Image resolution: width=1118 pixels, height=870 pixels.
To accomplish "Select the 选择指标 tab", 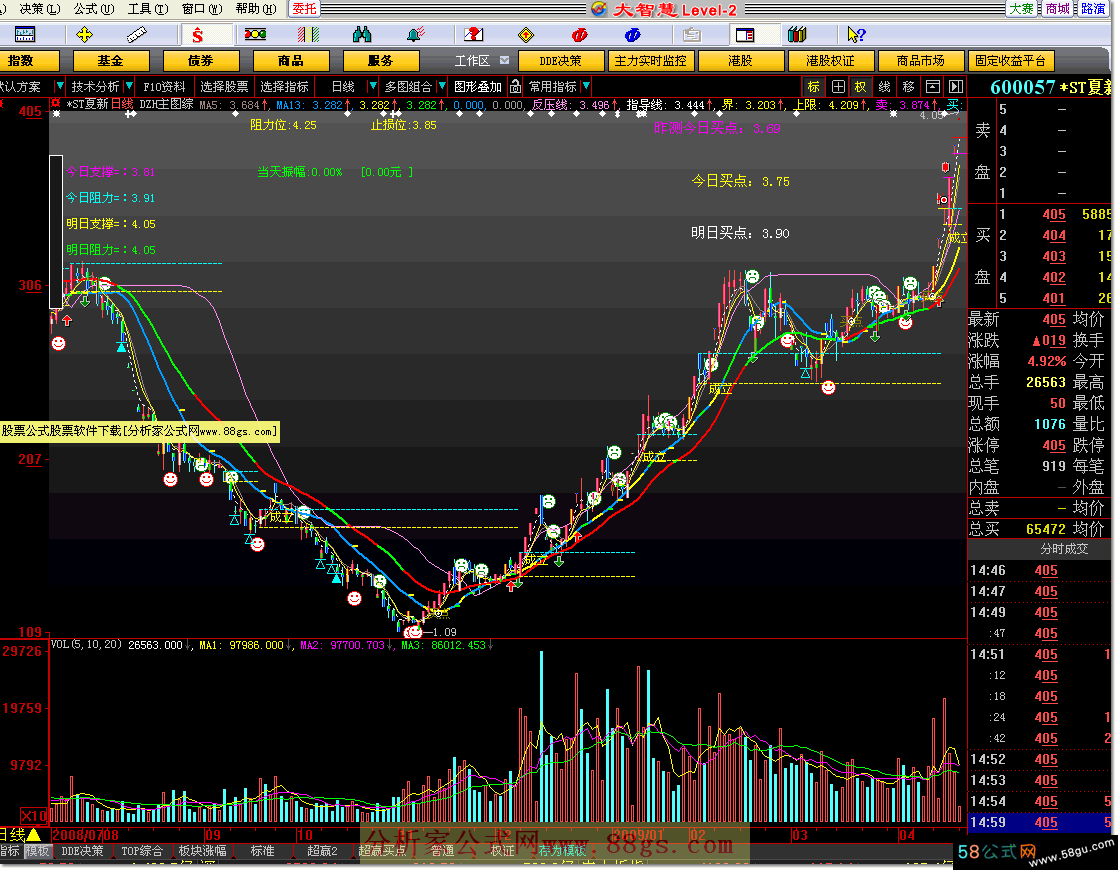I will point(284,86).
